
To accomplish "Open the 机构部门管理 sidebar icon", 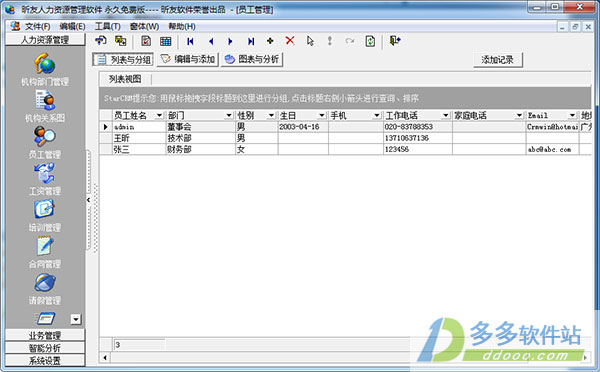I will 45,64.
